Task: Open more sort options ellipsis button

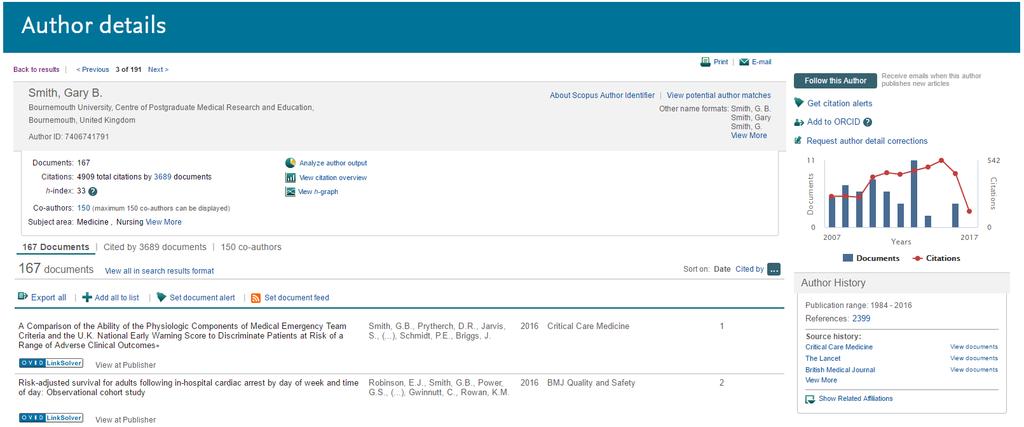Action: 774,269
